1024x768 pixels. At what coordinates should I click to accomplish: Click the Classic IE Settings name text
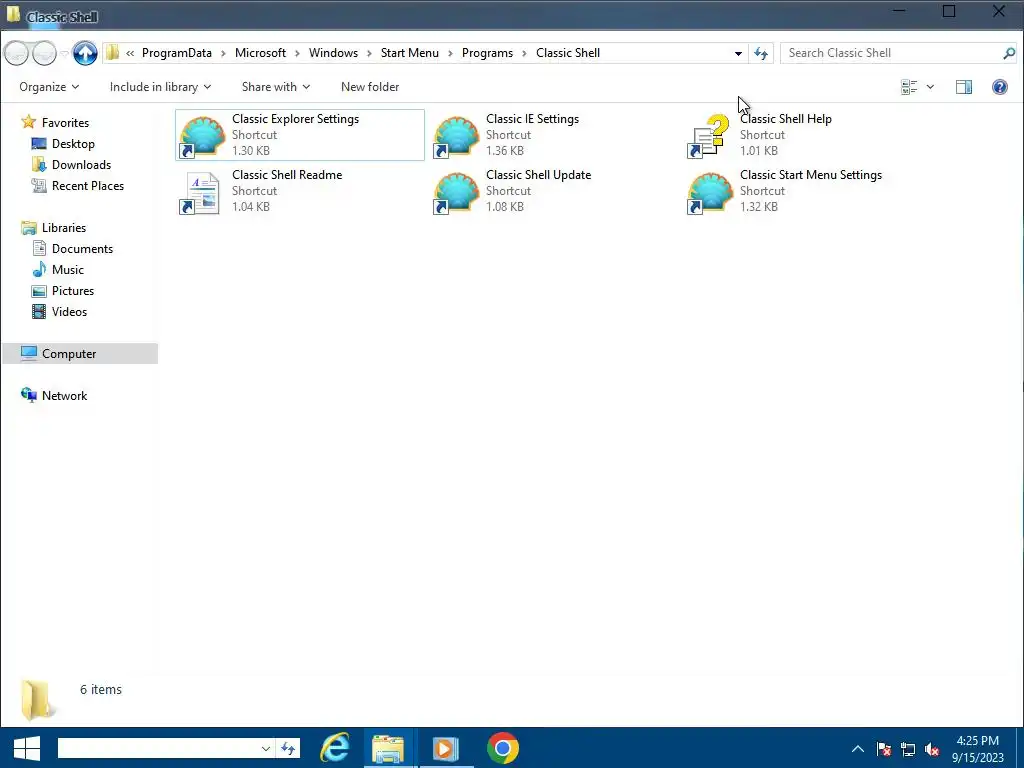coord(533,119)
